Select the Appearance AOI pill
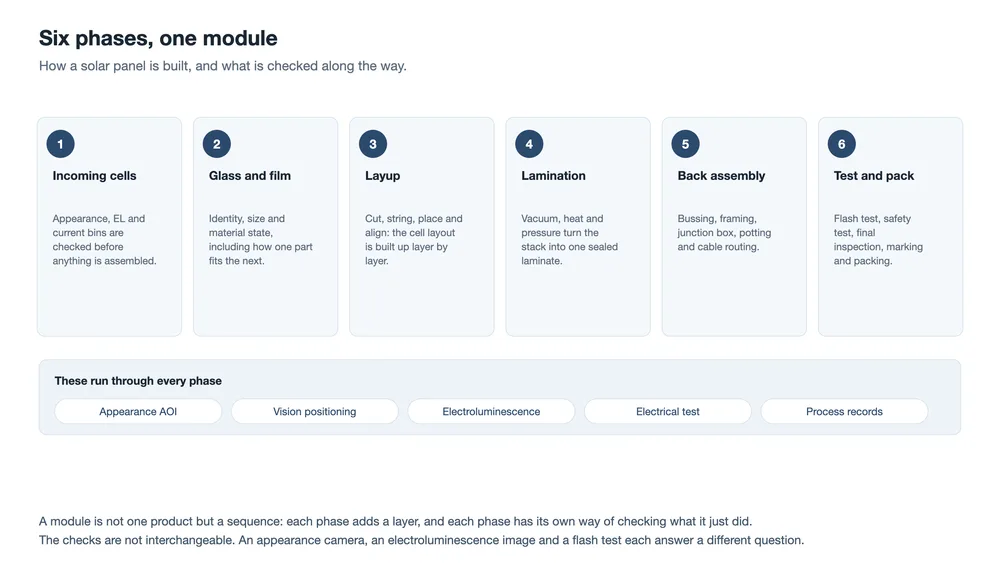1000x563 pixels. point(138,411)
